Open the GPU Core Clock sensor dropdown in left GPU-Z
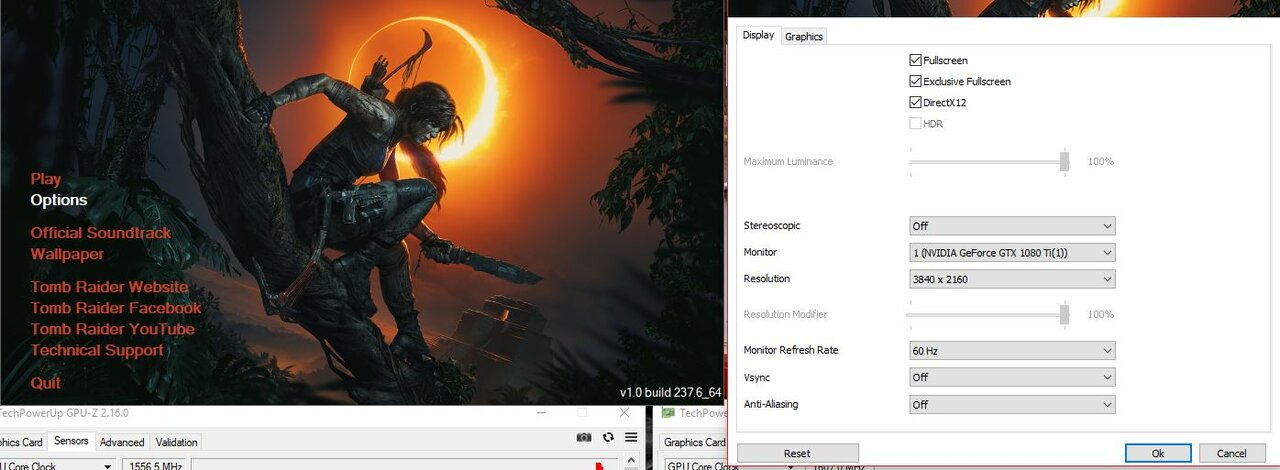This screenshot has width=1280, height=470. pos(57,465)
